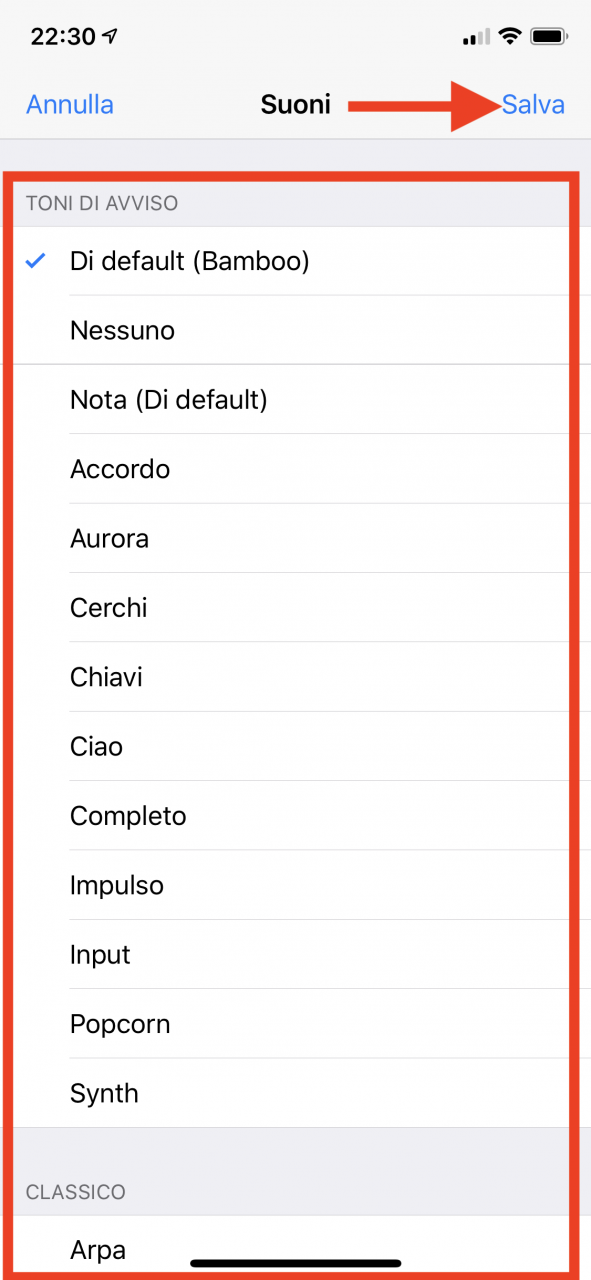
Task: Tap Salva to save the sound
Action: (533, 104)
